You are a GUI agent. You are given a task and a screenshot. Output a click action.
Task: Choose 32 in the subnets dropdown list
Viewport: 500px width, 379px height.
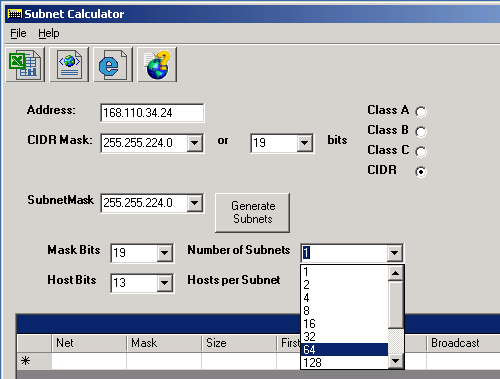point(344,337)
